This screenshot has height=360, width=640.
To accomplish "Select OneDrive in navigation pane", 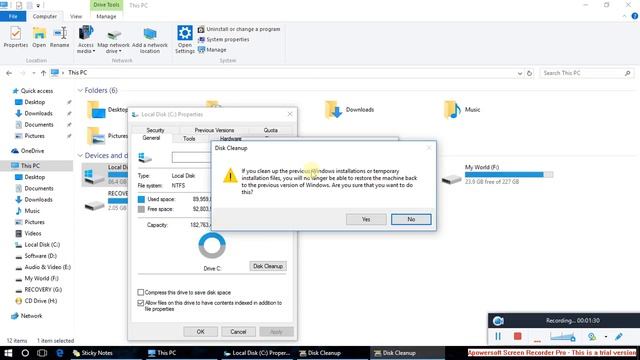I will point(32,151).
